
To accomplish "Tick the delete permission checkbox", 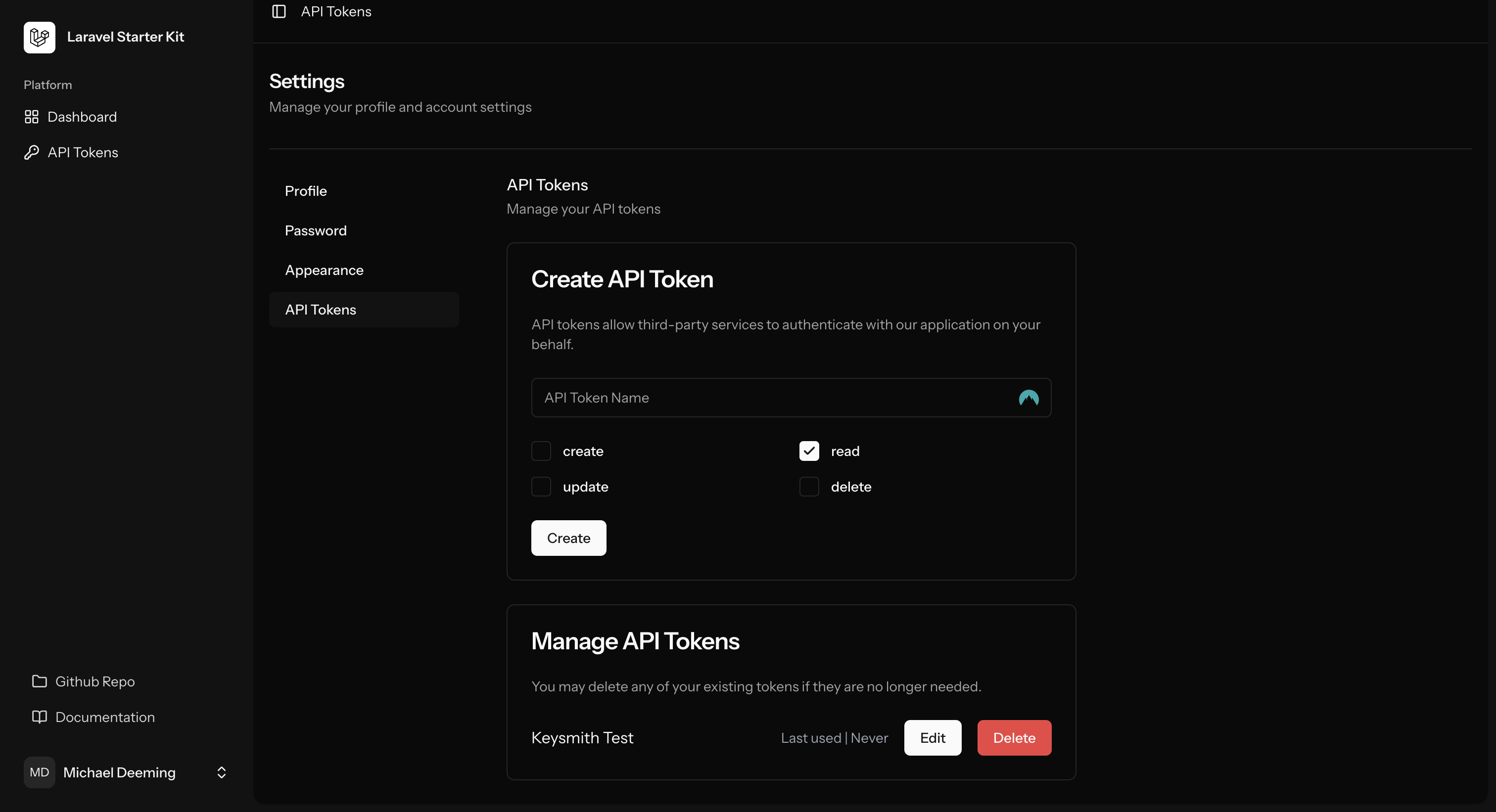I will click(x=808, y=487).
